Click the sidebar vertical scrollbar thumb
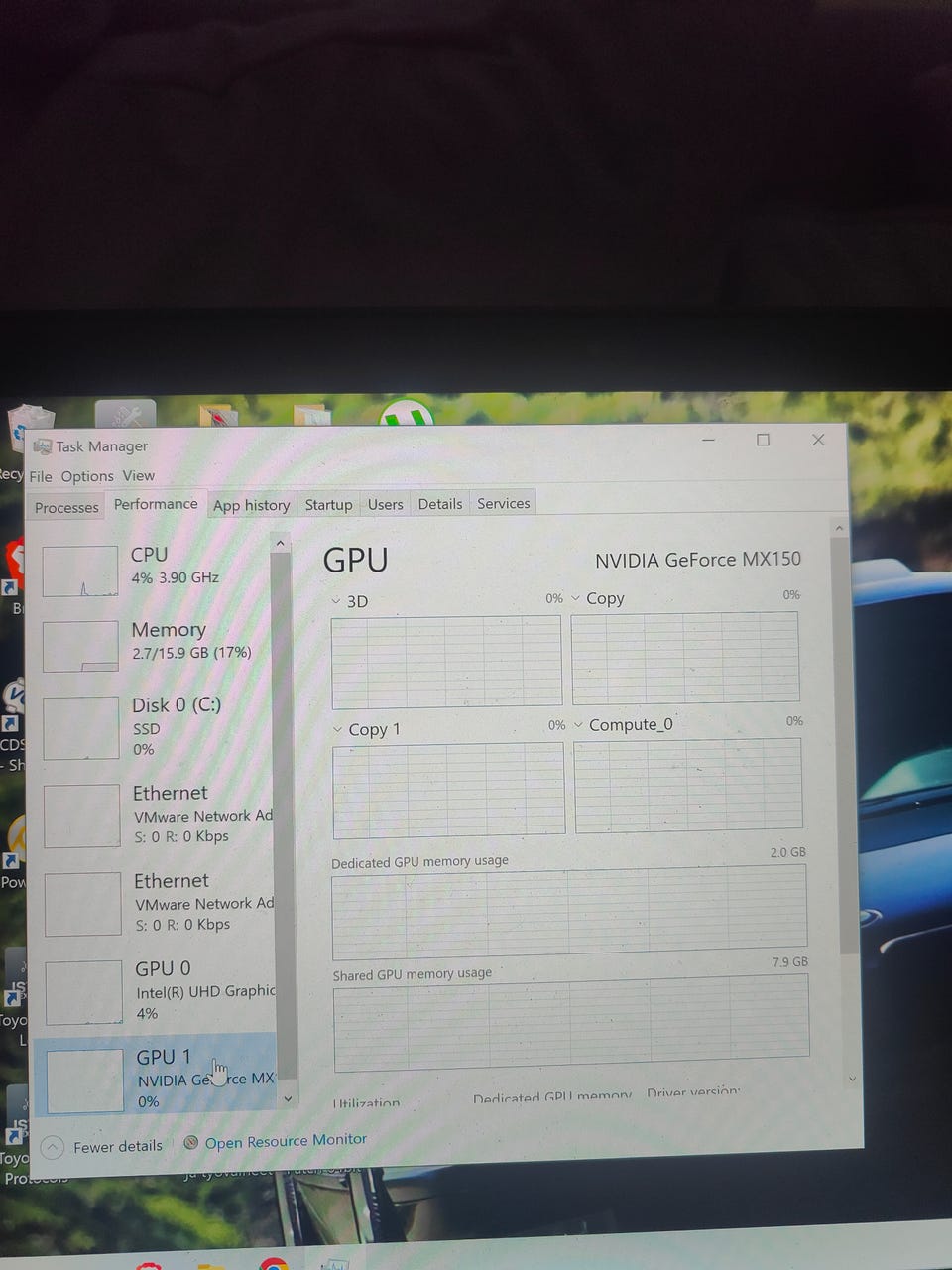 point(285,816)
